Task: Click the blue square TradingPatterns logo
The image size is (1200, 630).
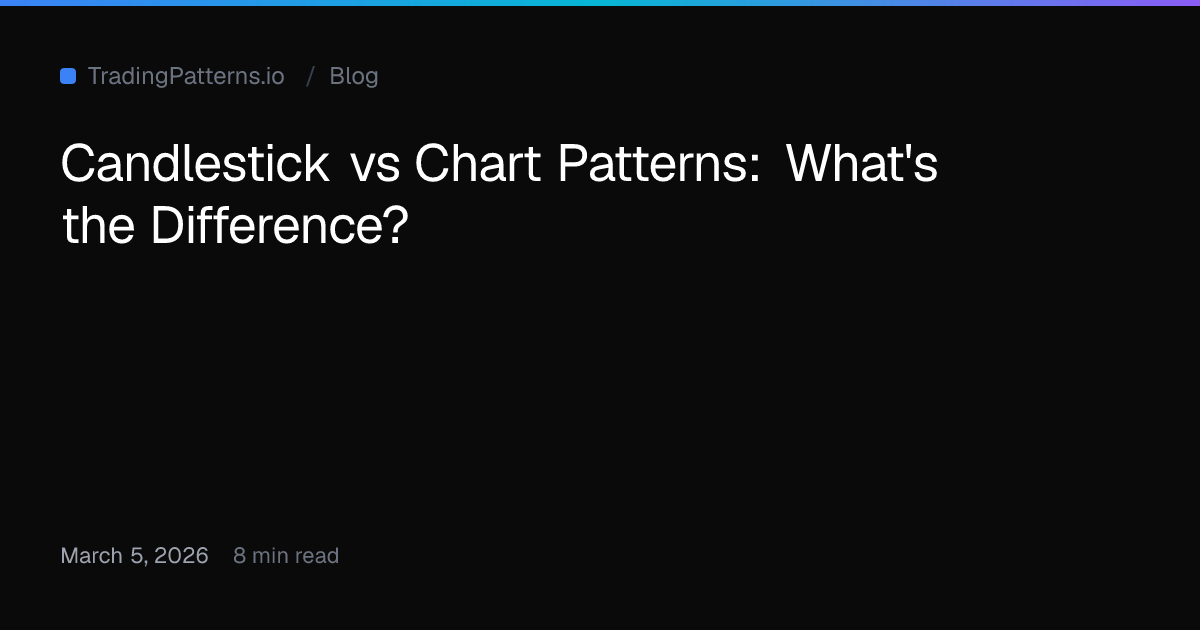Action: click(68, 76)
